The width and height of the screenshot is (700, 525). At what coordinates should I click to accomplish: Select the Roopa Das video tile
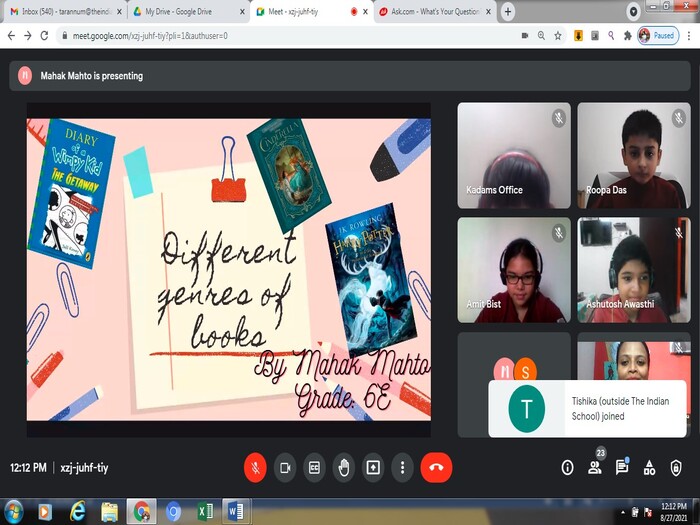pyautogui.click(x=634, y=155)
